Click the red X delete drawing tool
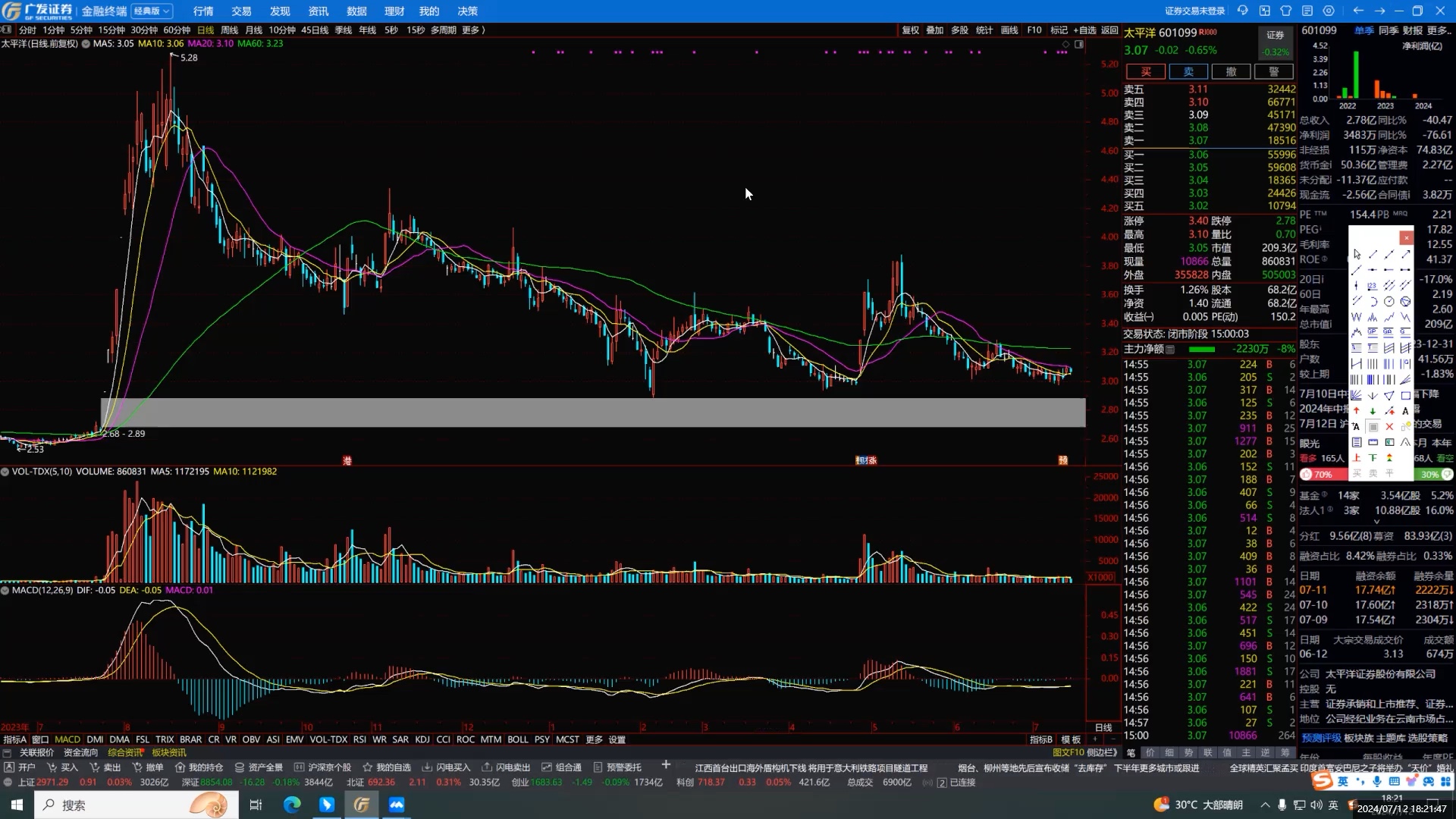The image size is (1456, 819). 1389,427
